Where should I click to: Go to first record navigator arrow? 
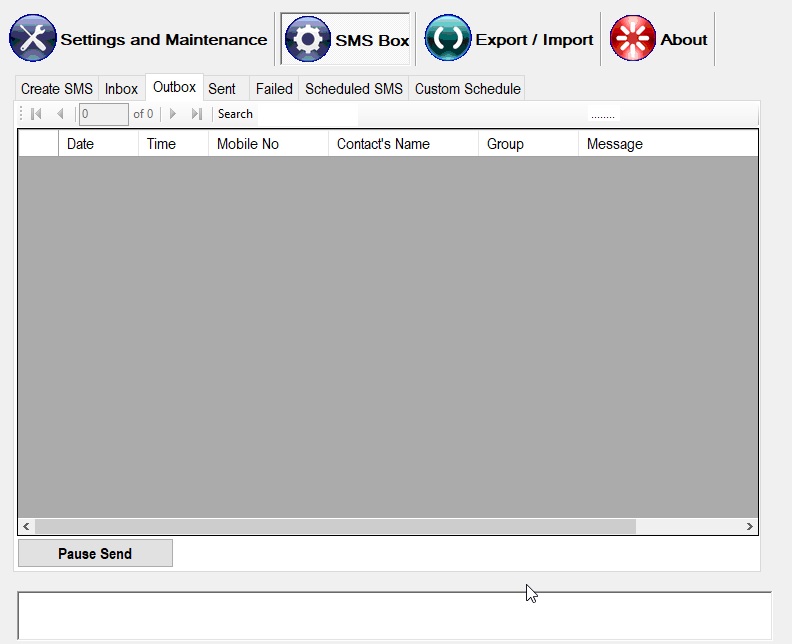pyautogui.click(x=36, y=114)
